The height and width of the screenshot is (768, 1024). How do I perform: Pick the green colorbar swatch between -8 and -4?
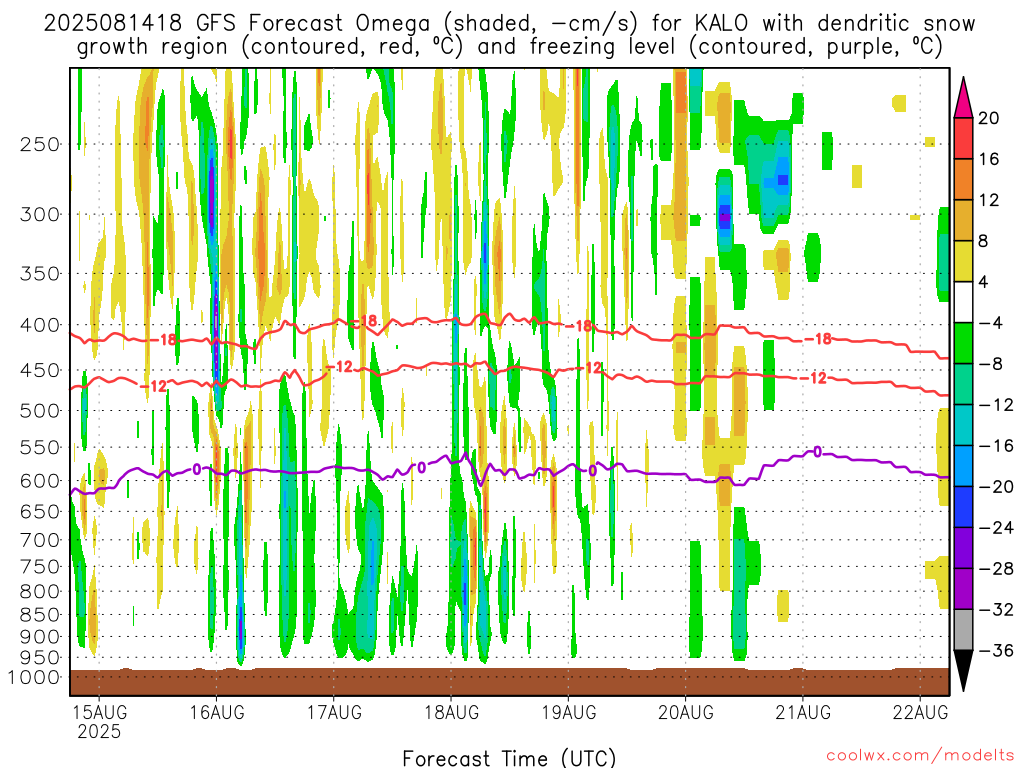tap(963, 344)
